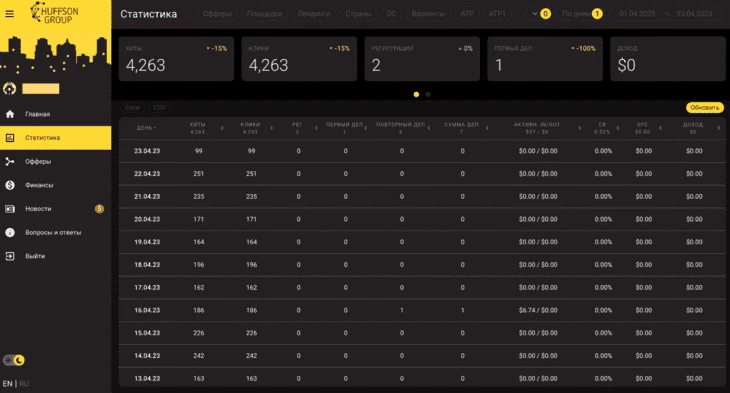Click the Доход summary card
Viewport: 730px width, 393px height.
click(x=668, y=59)
